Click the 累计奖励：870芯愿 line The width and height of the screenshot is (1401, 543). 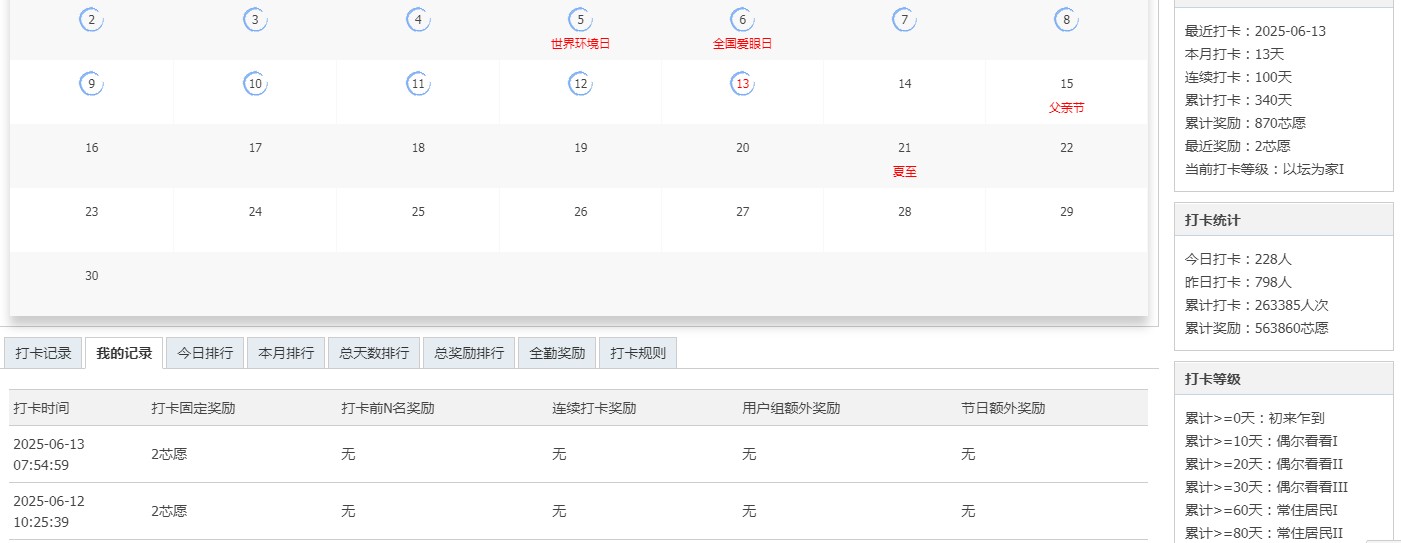pos(1245,123)
